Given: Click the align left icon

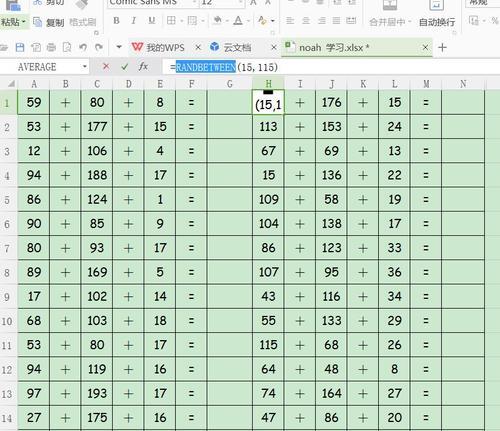Looking at the screenshot, I should [x=290, y=21].
